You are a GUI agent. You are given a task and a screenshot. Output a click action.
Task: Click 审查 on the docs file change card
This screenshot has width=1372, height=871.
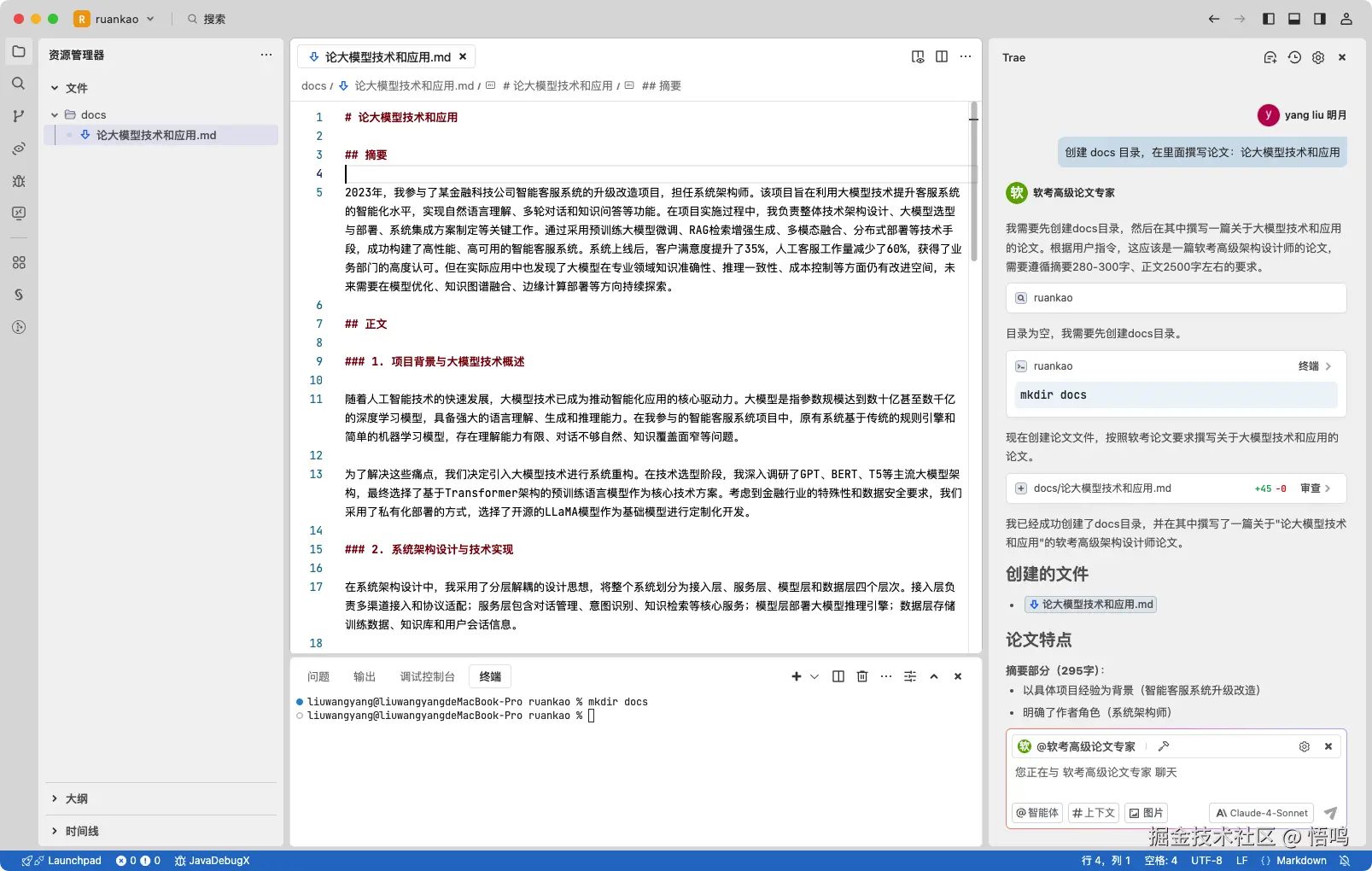tap(1315, 488)
